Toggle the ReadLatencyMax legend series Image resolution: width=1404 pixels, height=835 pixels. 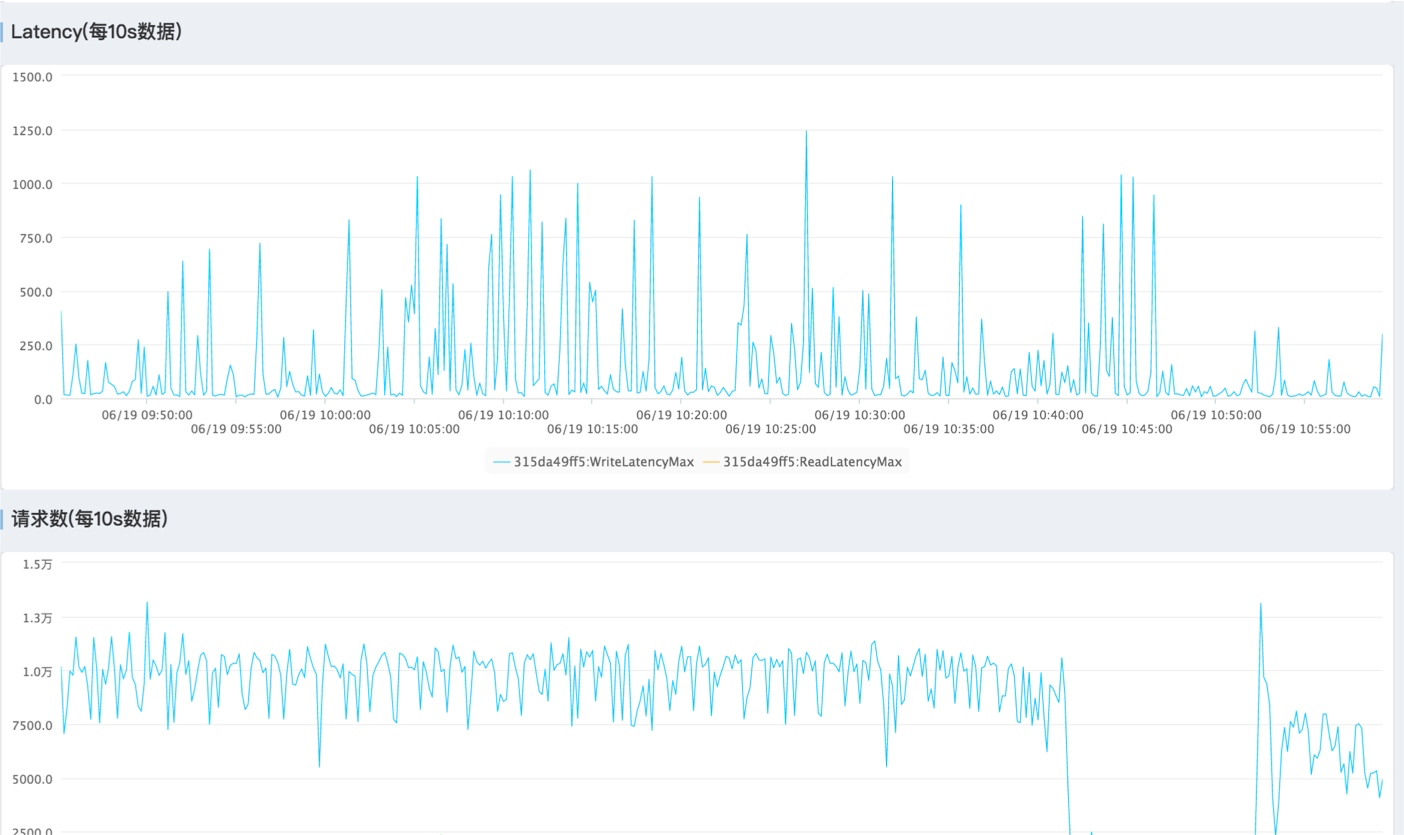(802, 462)
